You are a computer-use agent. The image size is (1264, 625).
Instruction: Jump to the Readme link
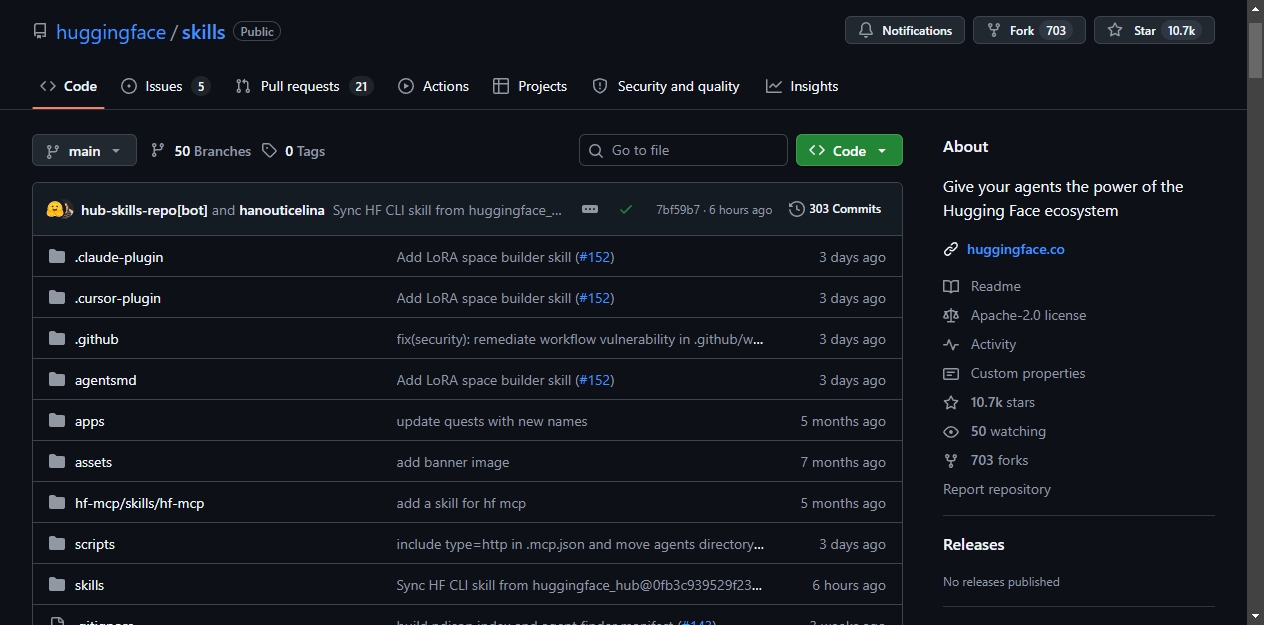point(996,286)
